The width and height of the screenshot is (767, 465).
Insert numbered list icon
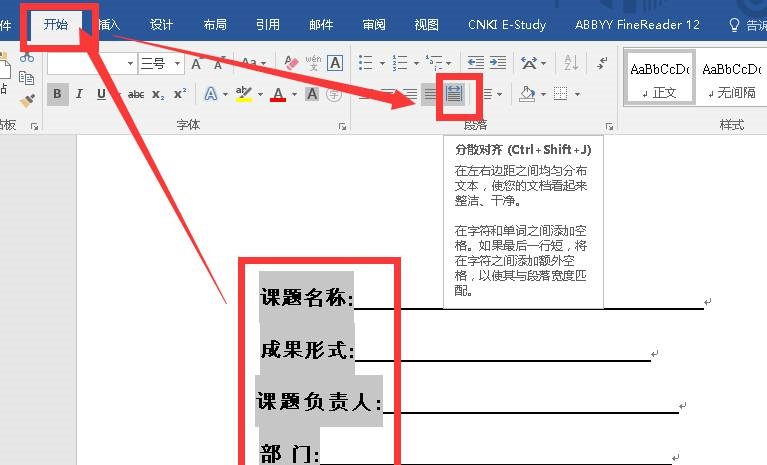click(x=400, y=63)
